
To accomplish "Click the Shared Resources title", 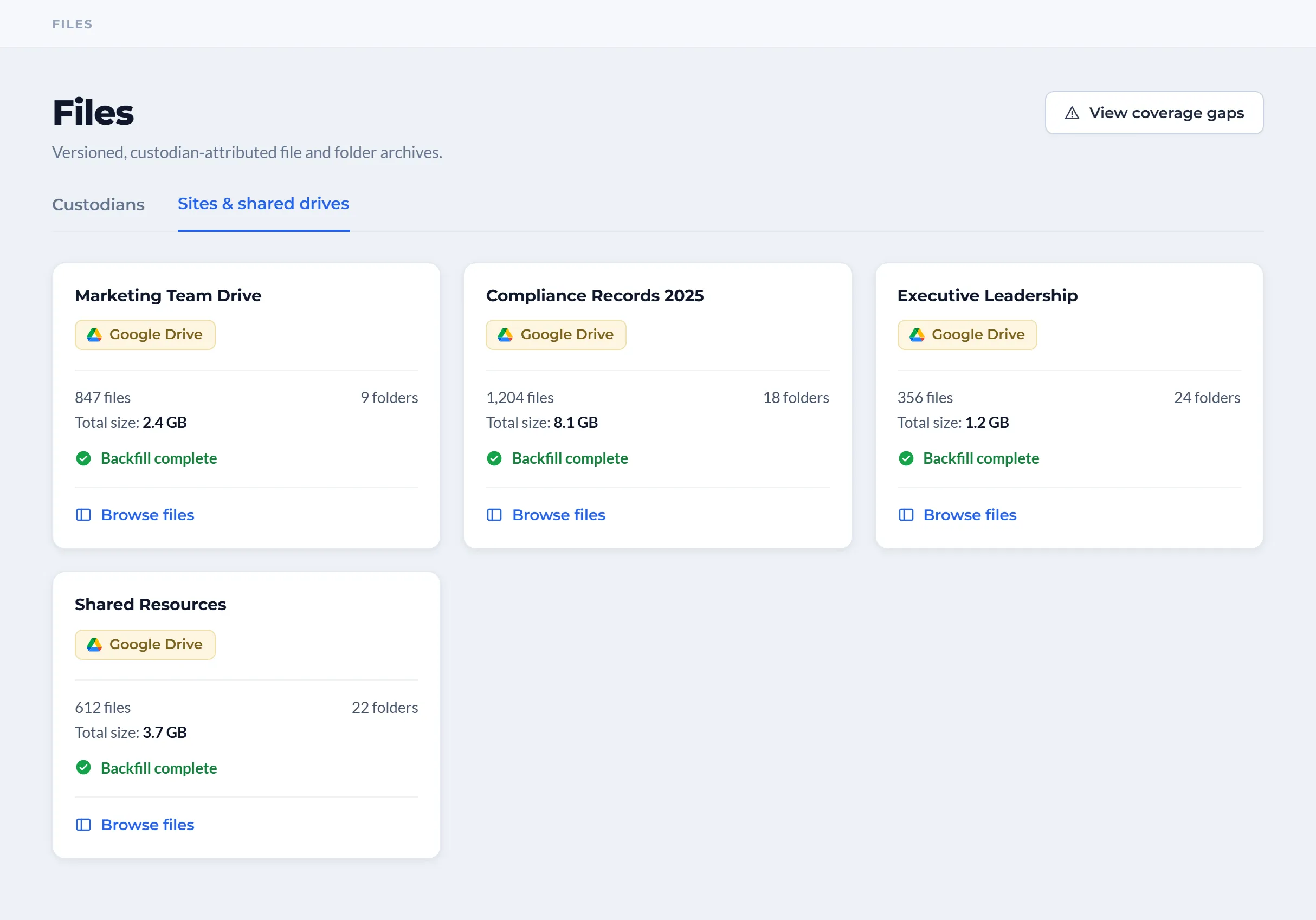I will [x=150, y=604].
